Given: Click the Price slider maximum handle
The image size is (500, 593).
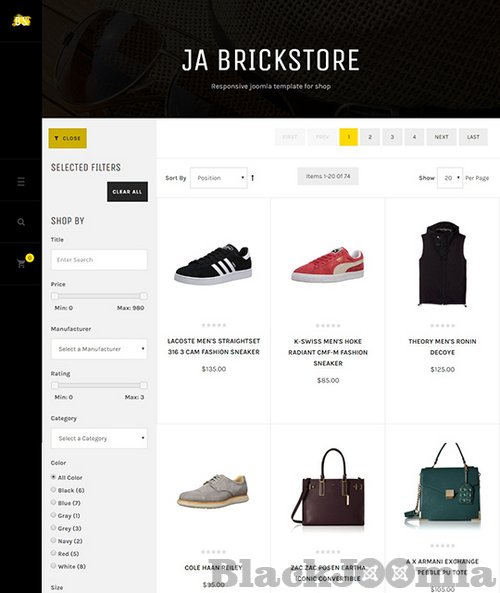Looking at the screenshot, I should pos(143,296).
